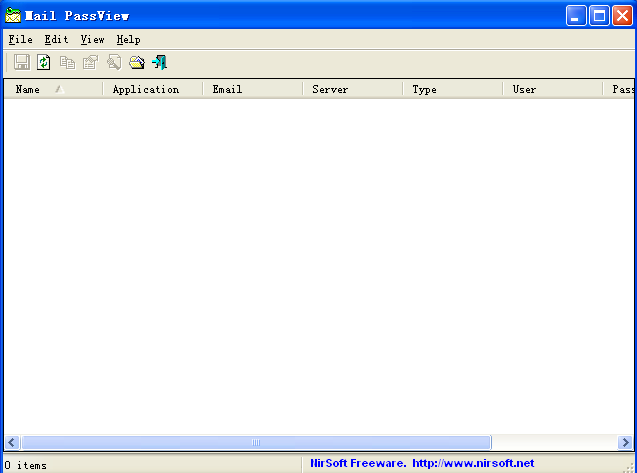The width and height of the screenshot is (637, 473).
Task: Sort by the Name column header
Action: 53,89
